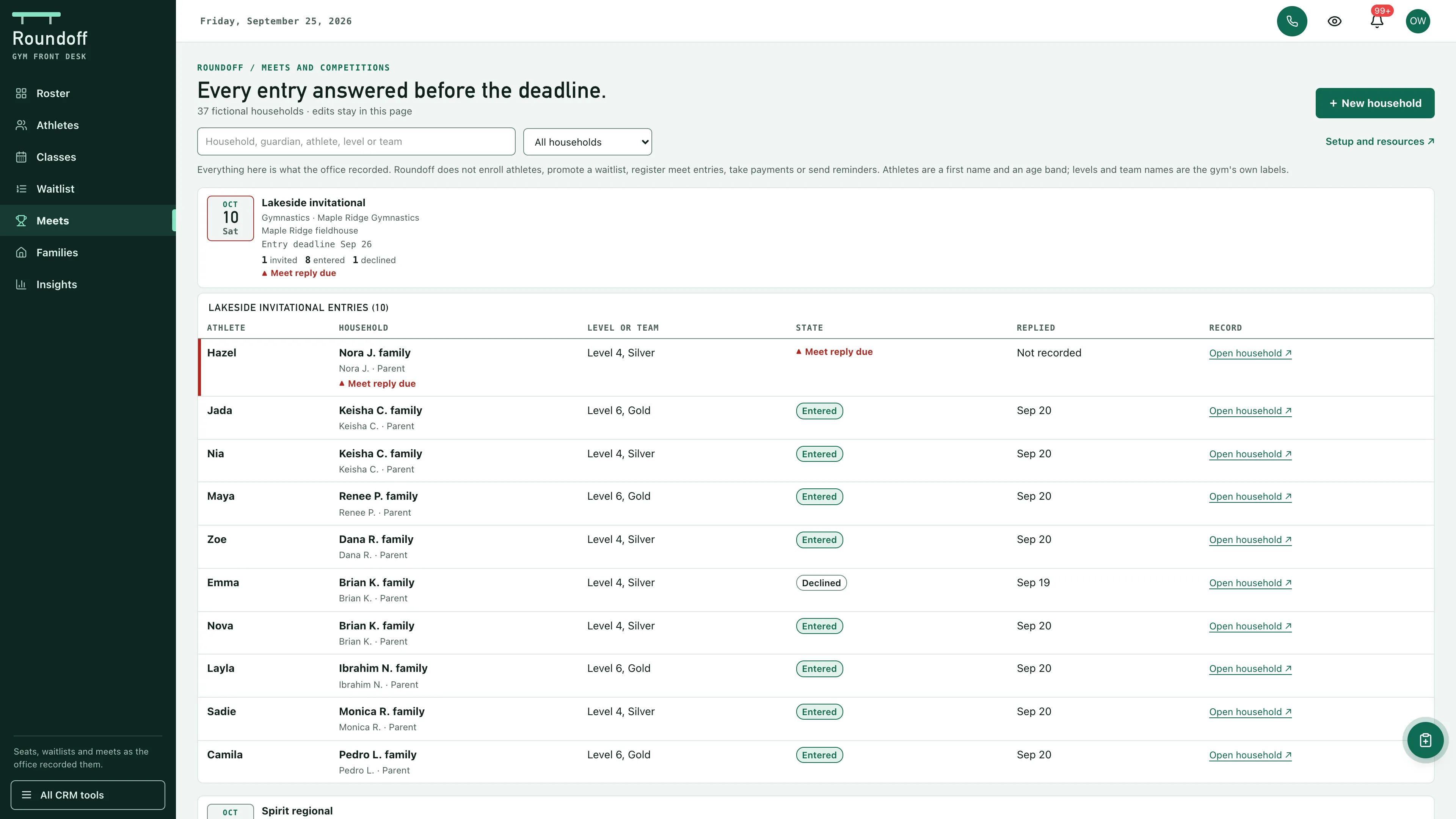Open household link for Emma's row
This screenshot has width=1456, height=819.
(x=1250, y=583)
